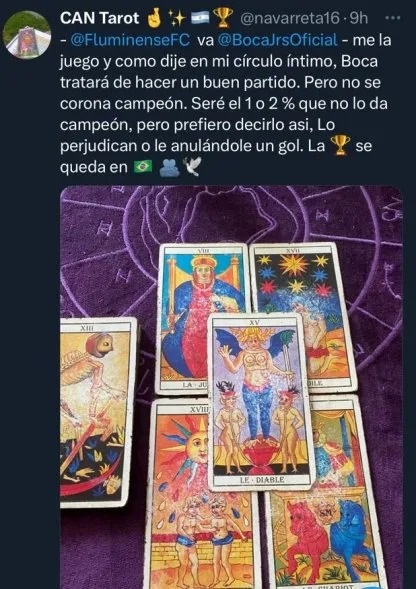Click the 9h tweet timestamp
416x589 pixels.
coord(358,18)
